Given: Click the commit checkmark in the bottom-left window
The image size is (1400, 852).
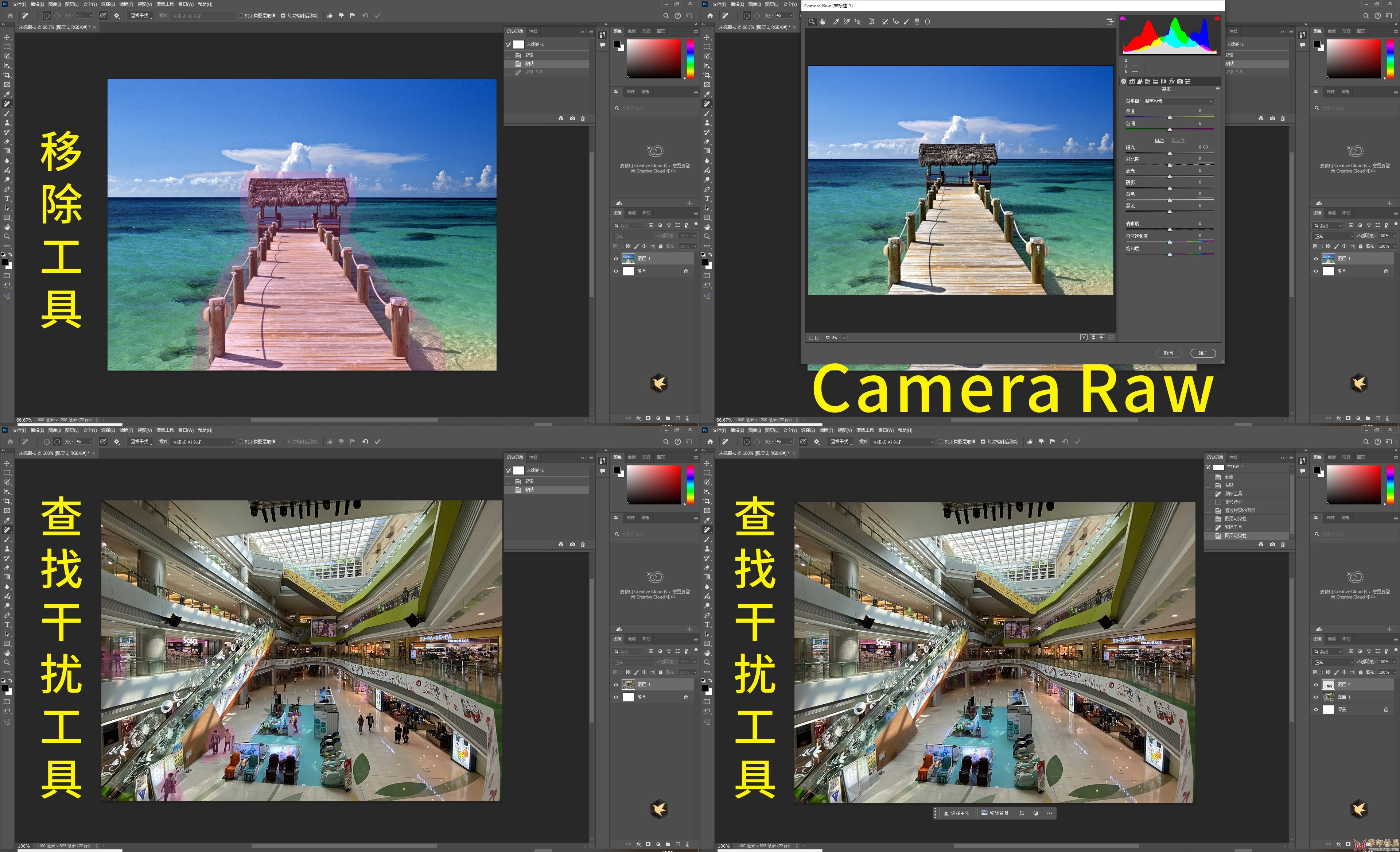Looking at the screenshot, I should [x=377, y=442].
